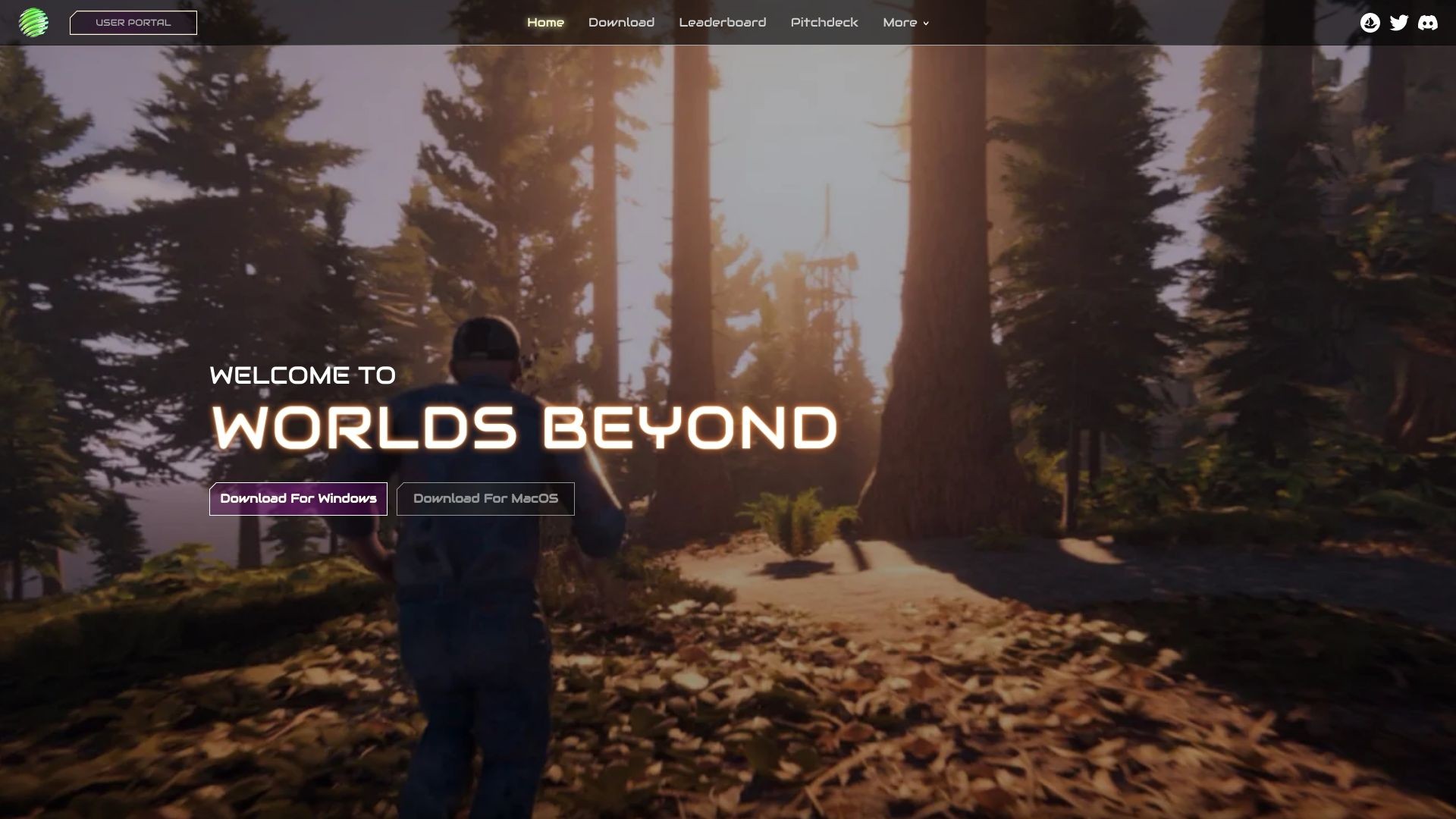This screenshot has width=1456, height=819.
Task: Click Download For MacOS
Action: tap(486, 498)
